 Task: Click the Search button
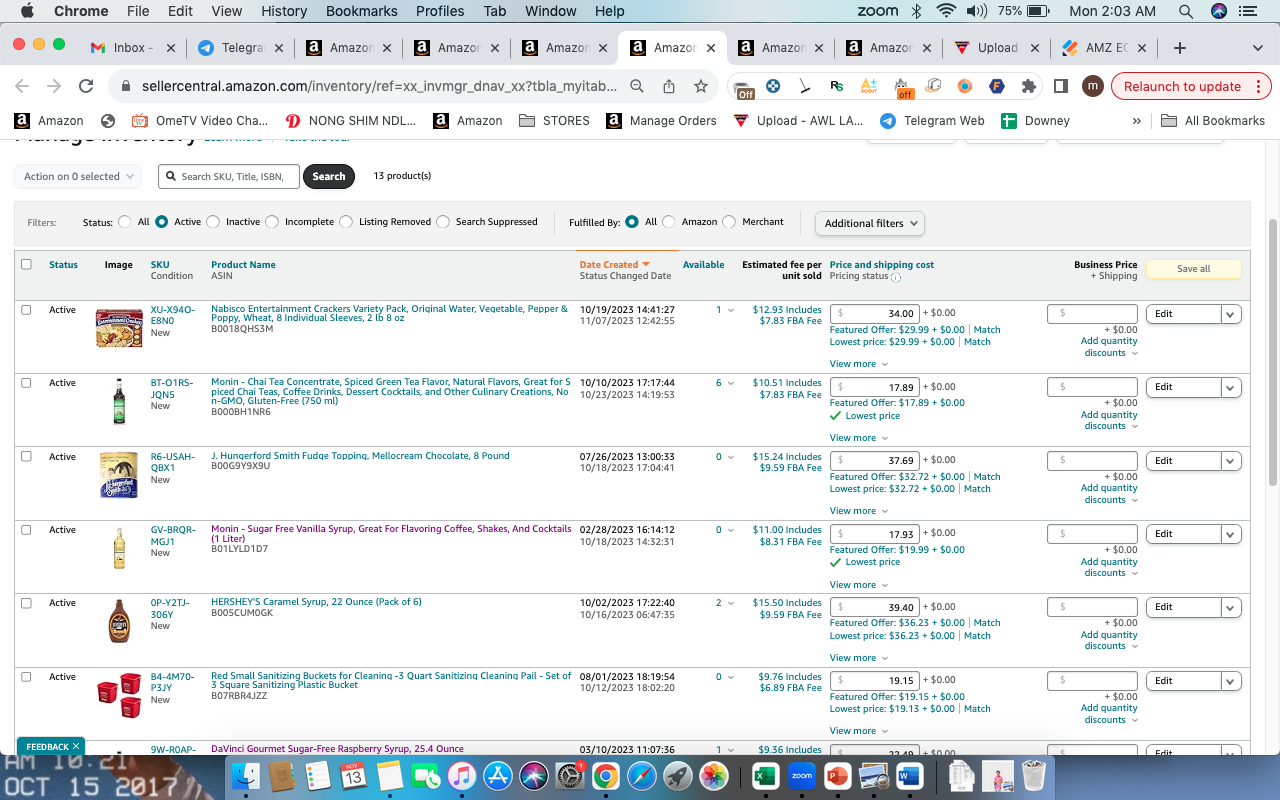[329, 176]
